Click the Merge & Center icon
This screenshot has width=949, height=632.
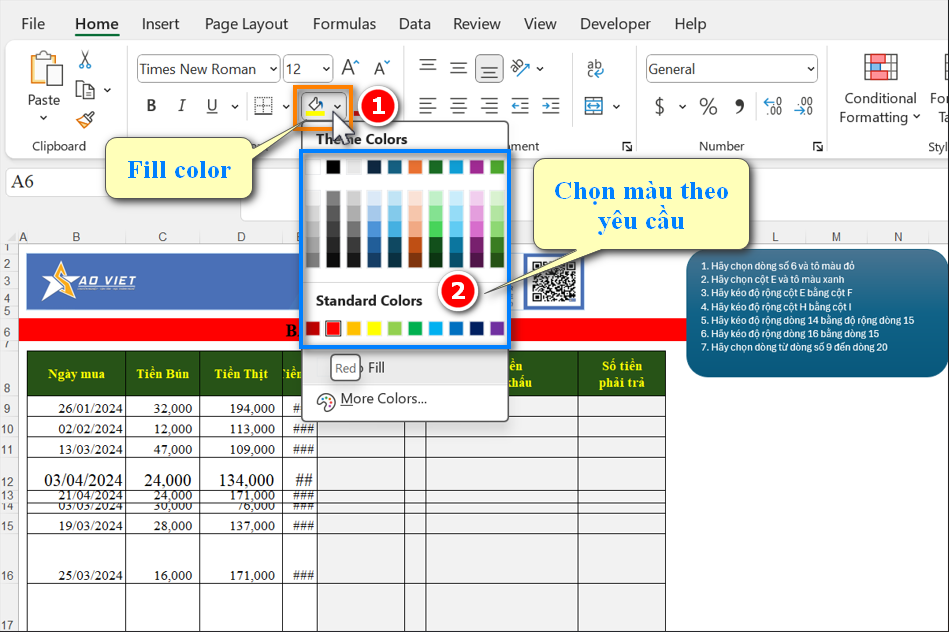(594, 106)
